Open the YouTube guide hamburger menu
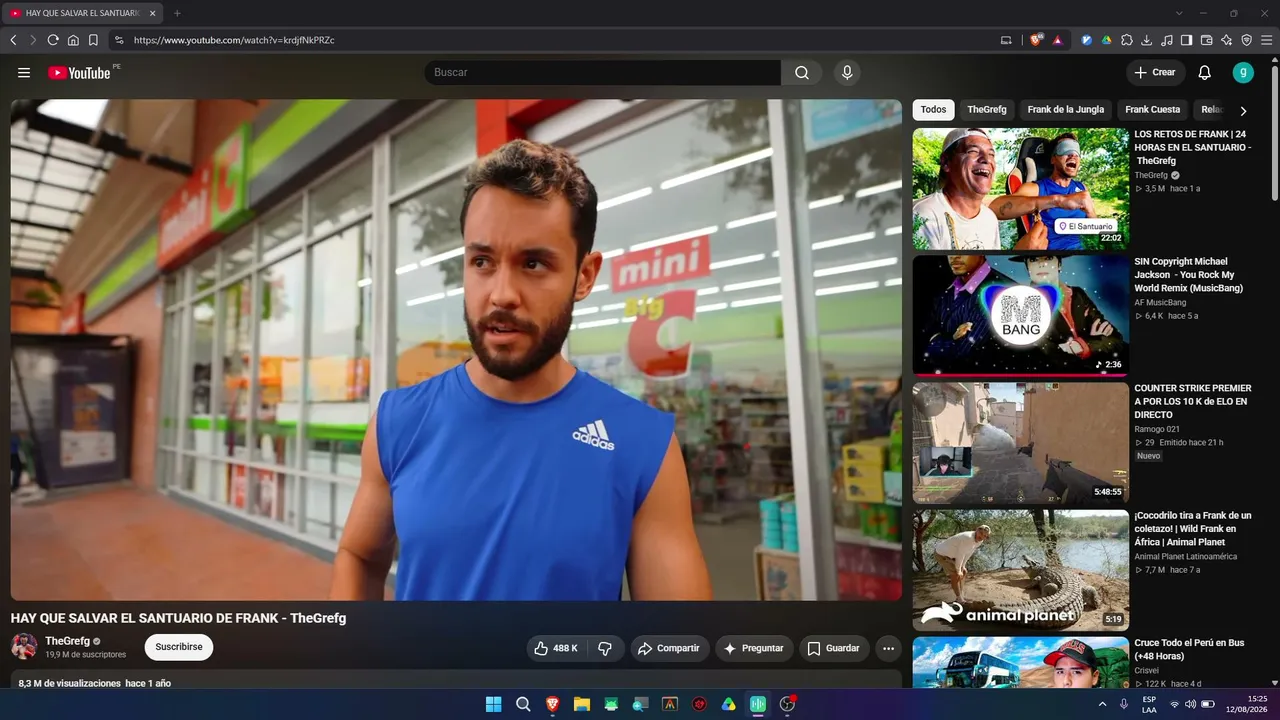 coord(24,73)
